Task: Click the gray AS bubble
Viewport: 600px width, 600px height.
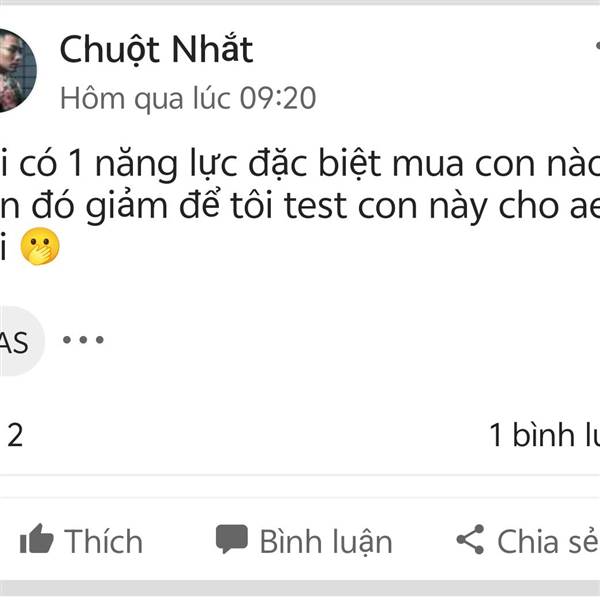Action: click(14, 343)
